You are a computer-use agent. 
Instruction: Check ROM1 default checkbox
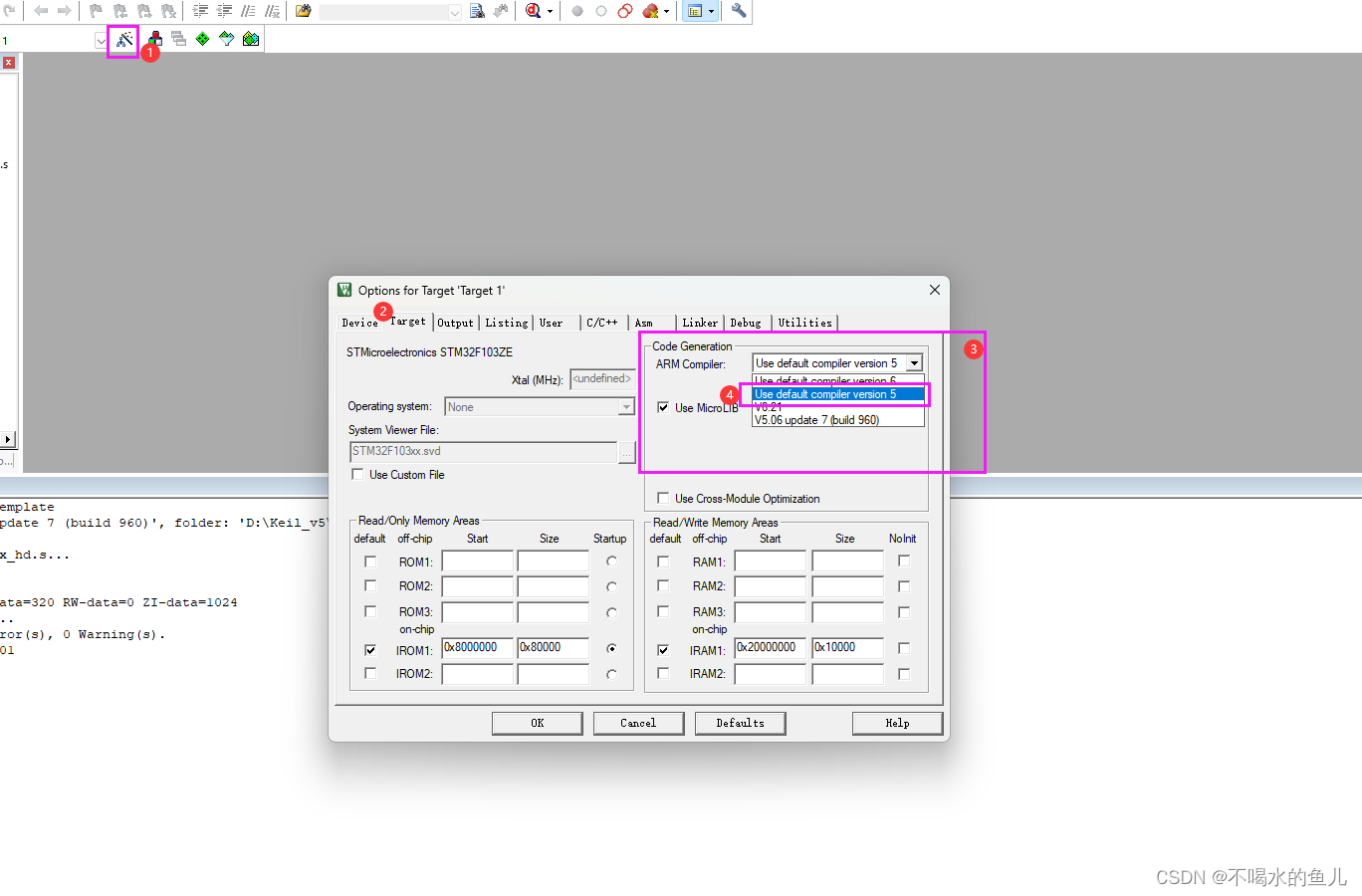(370, 561)
